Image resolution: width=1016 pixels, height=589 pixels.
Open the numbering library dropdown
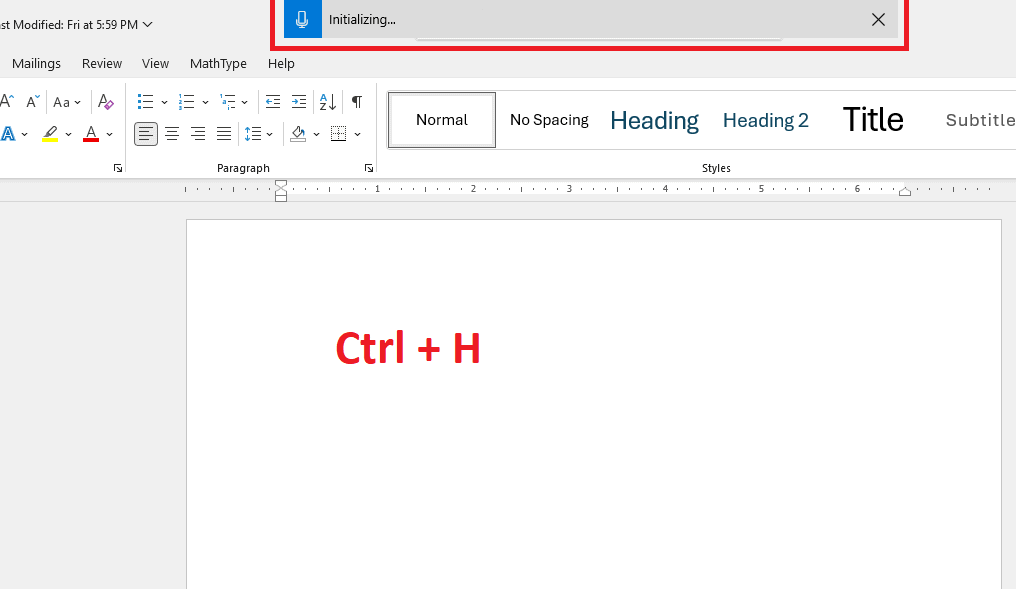click(x=205, y=102)
